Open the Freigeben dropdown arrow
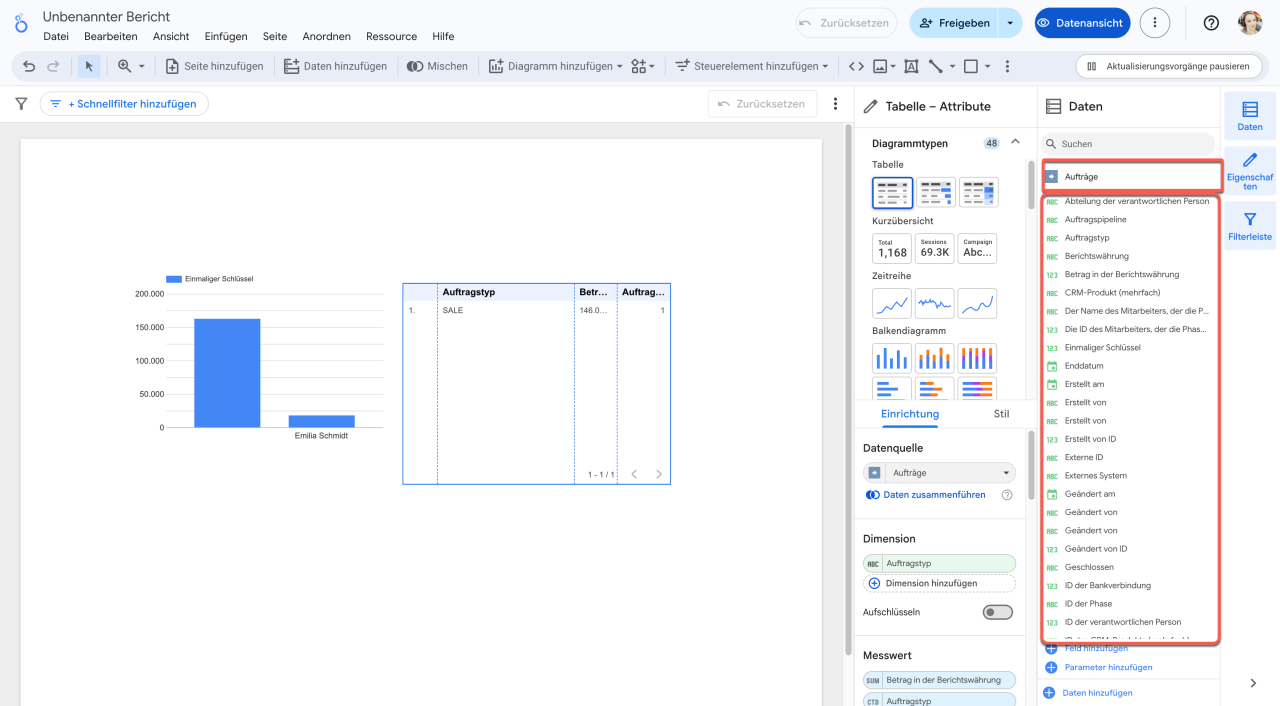 point(1010,23)
